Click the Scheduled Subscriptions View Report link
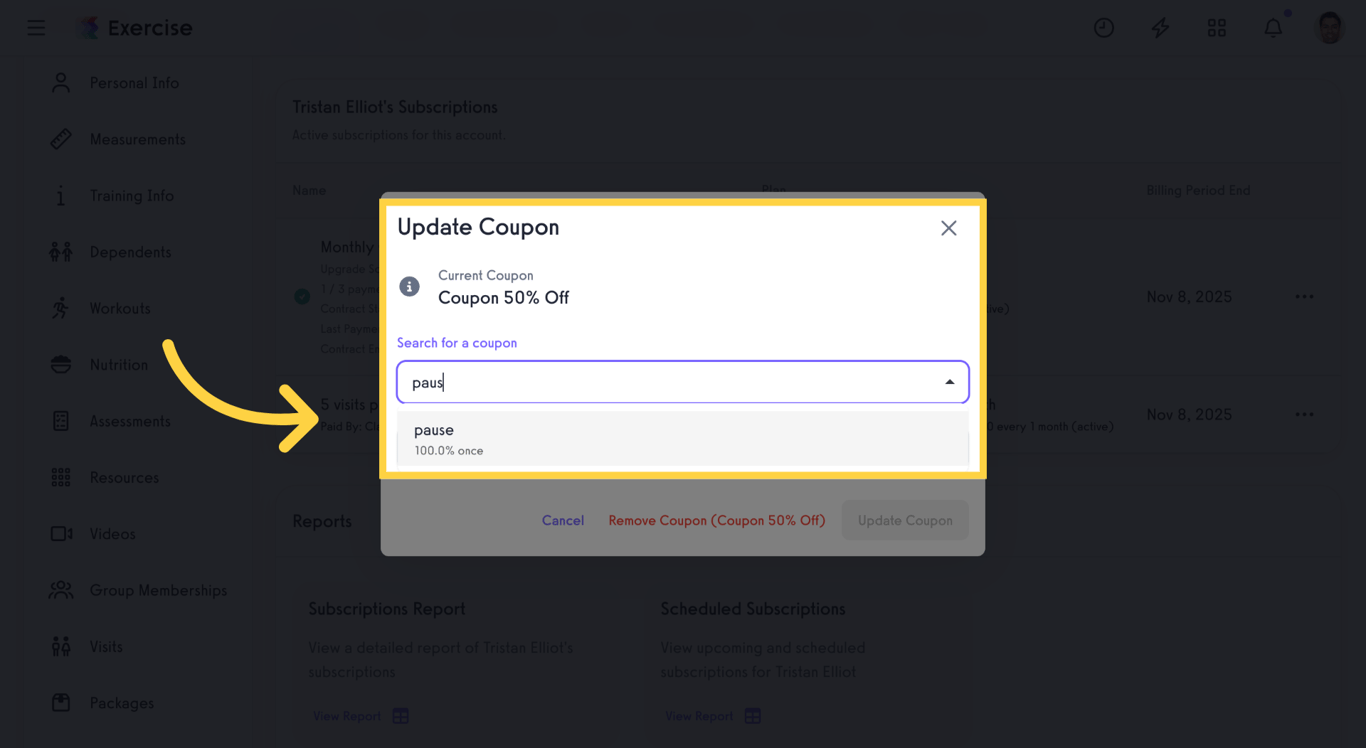The width and height of the screenshot is (1366, 748). pos(700,716)
